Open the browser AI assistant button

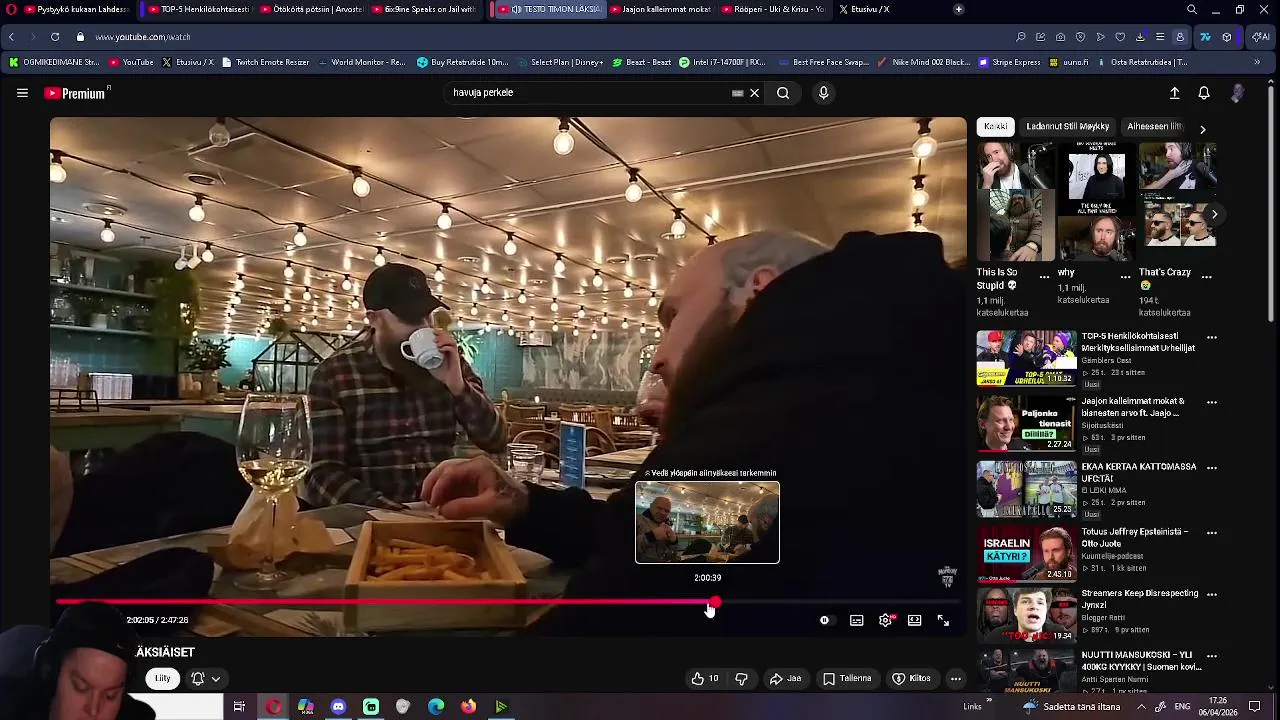[x=1259, y=37]
